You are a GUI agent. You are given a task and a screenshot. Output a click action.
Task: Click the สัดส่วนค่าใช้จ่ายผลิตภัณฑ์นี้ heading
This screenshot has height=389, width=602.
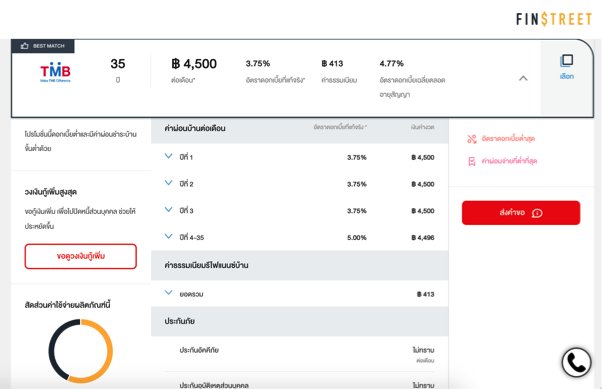point(68,305)
